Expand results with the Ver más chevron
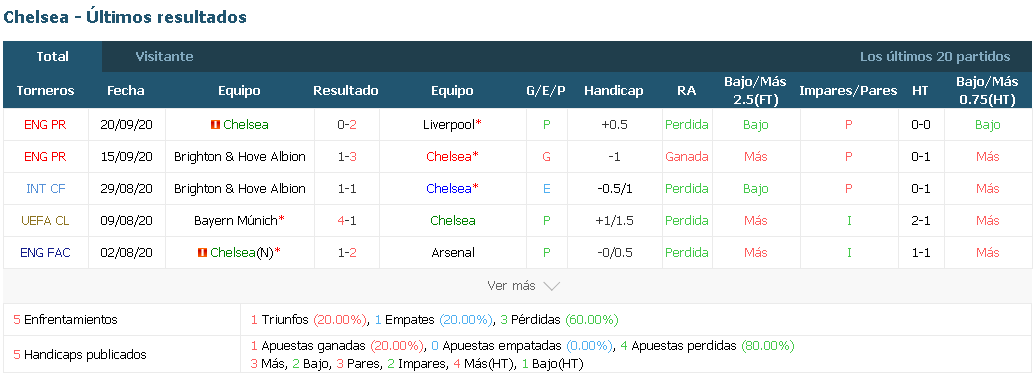The width and height of the screenshot is (1036, 376). point(552,286)
